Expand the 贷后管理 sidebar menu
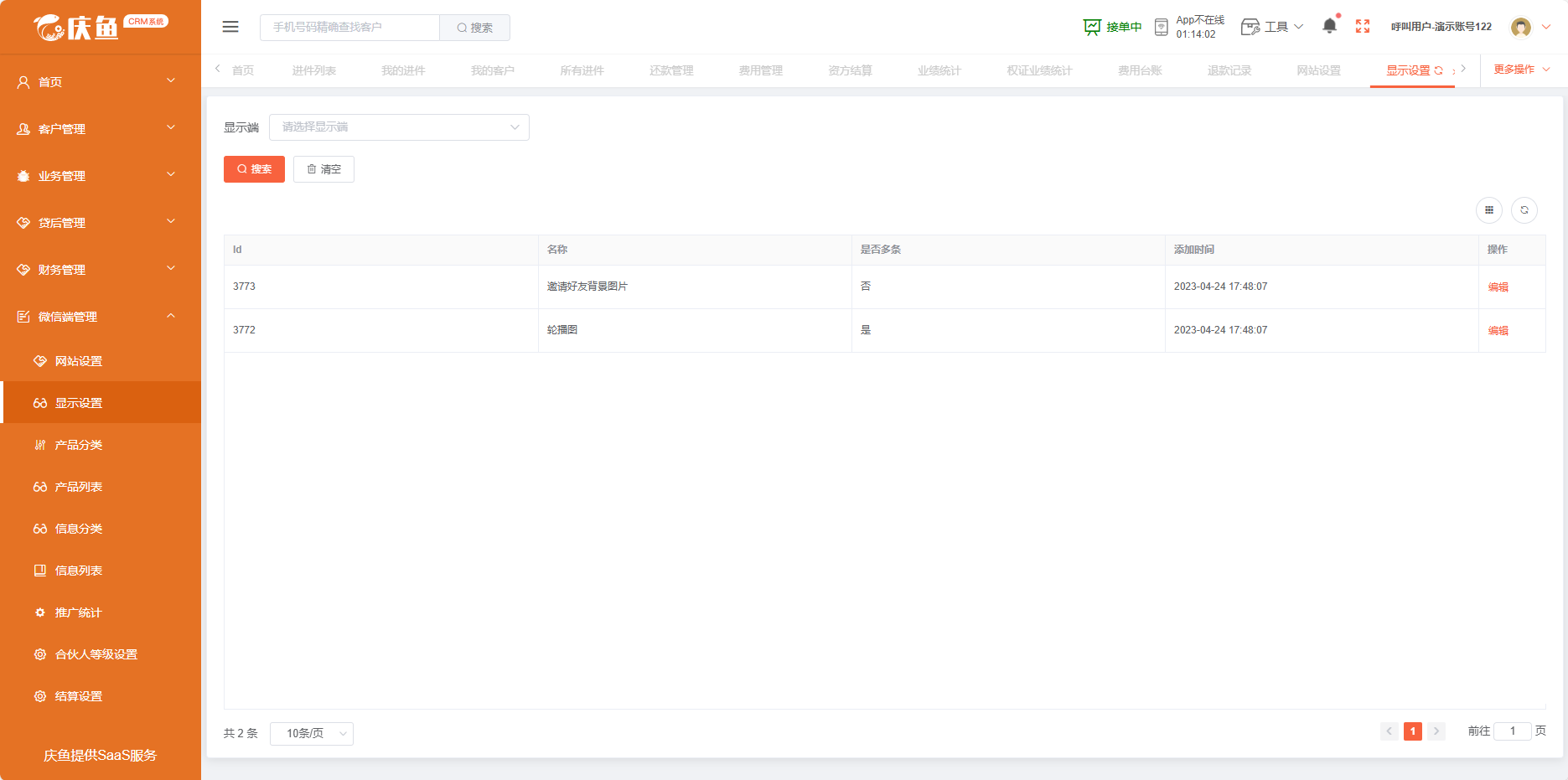 tap(101, 223)
